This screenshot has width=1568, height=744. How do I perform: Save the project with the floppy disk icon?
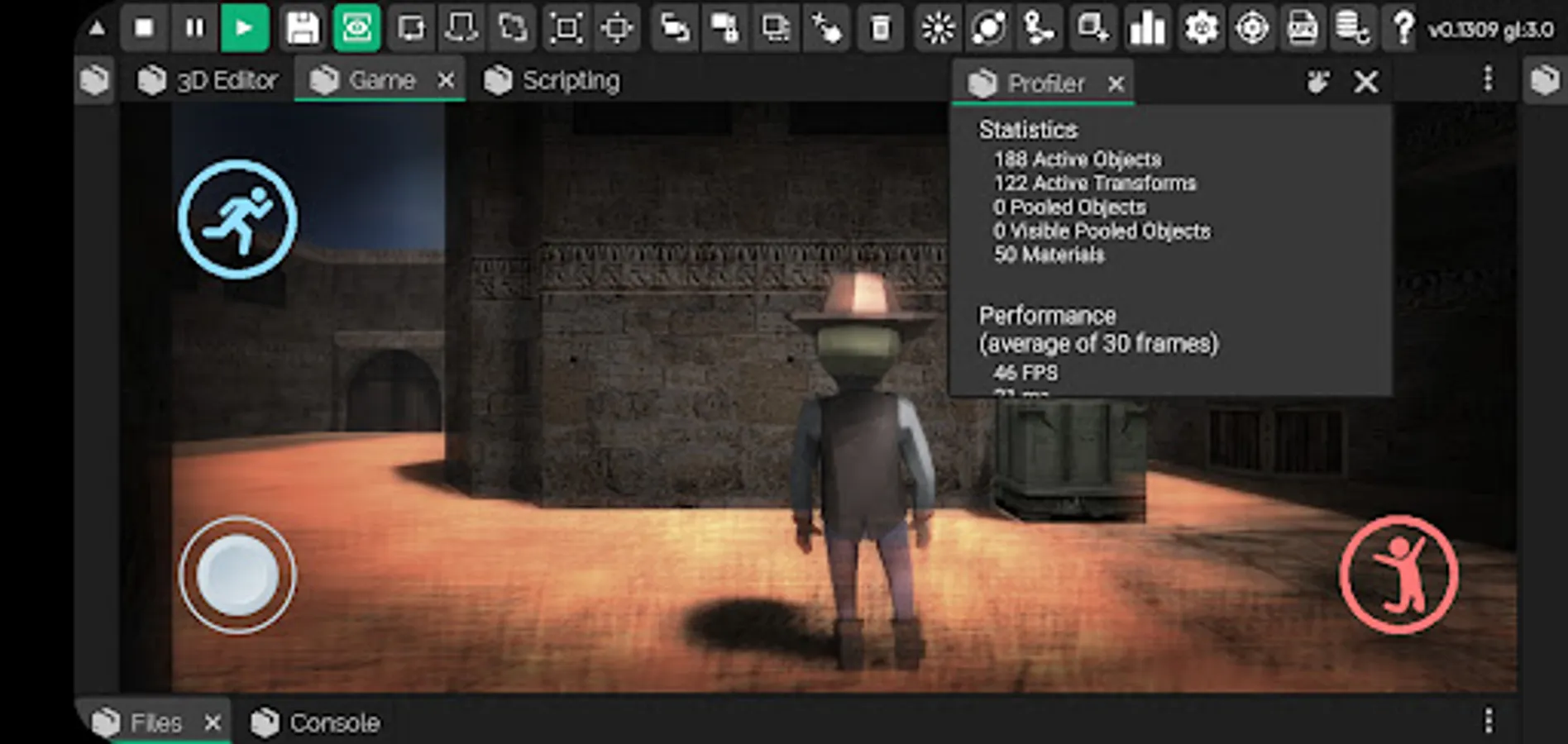[303, 28]
